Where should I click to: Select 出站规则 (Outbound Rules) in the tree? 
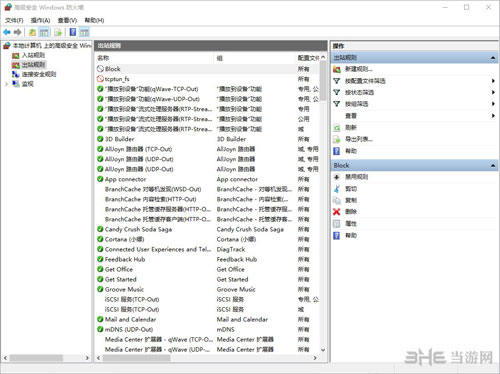coord(33,65)
